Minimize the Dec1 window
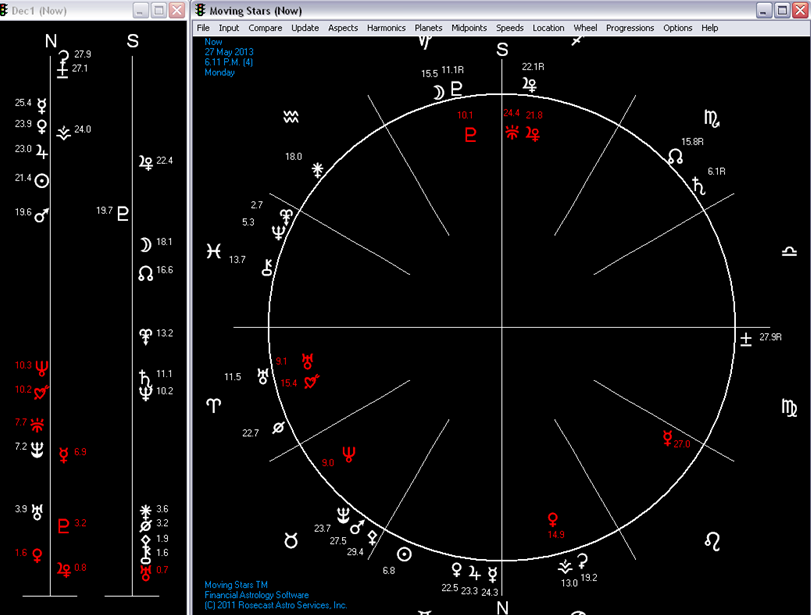This screenshot has height=615, width=811. coord(141,10)
